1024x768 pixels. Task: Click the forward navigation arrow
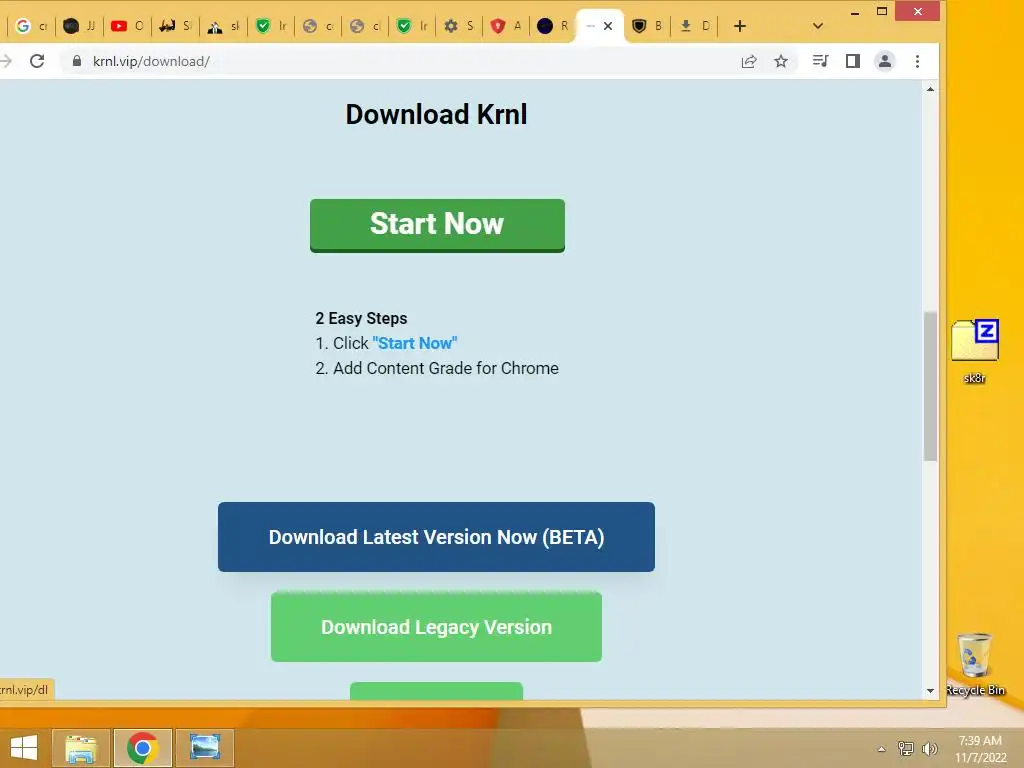(7, 61)
